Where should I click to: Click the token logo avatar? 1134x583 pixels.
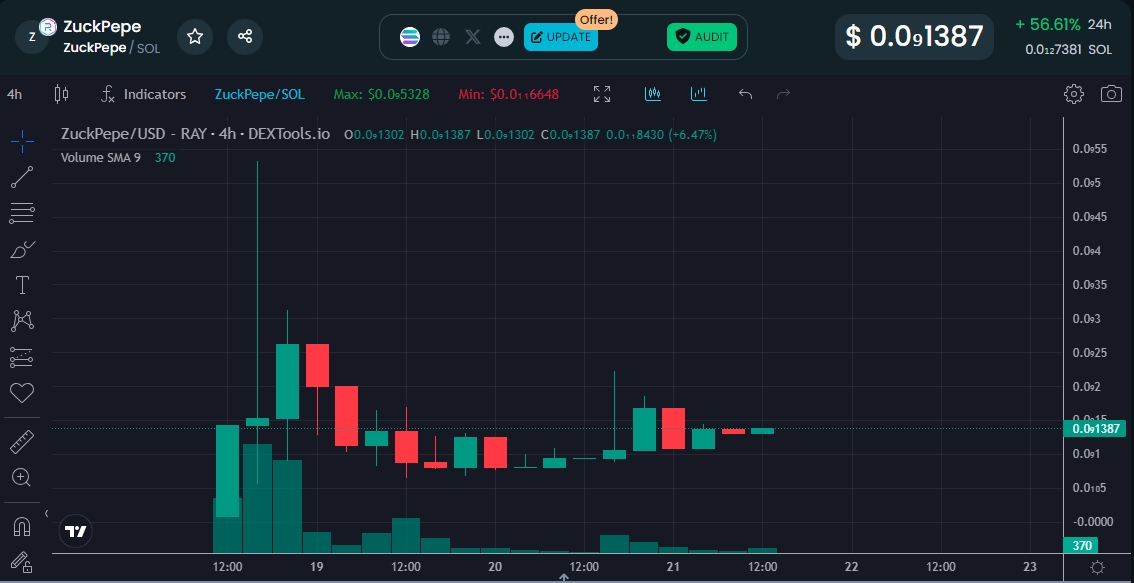(32, 37)
